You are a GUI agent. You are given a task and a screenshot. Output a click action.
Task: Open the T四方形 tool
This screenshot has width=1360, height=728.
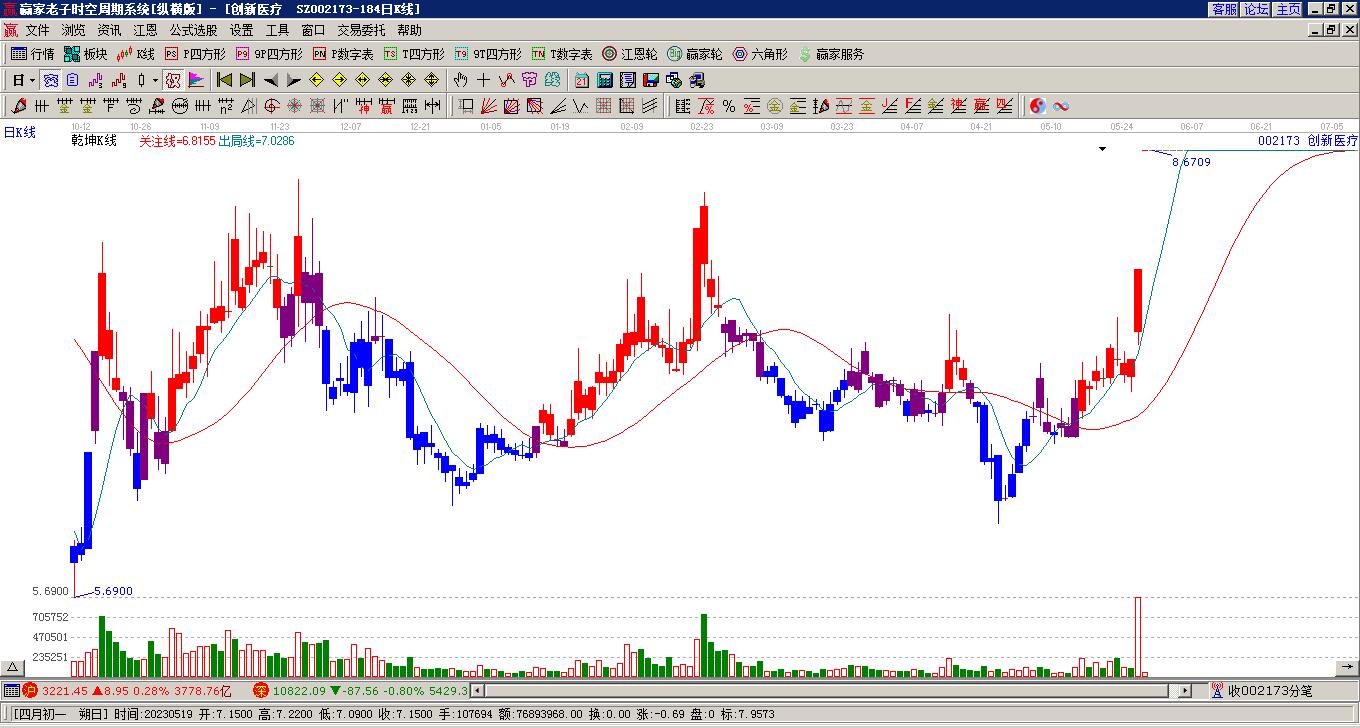413,54
